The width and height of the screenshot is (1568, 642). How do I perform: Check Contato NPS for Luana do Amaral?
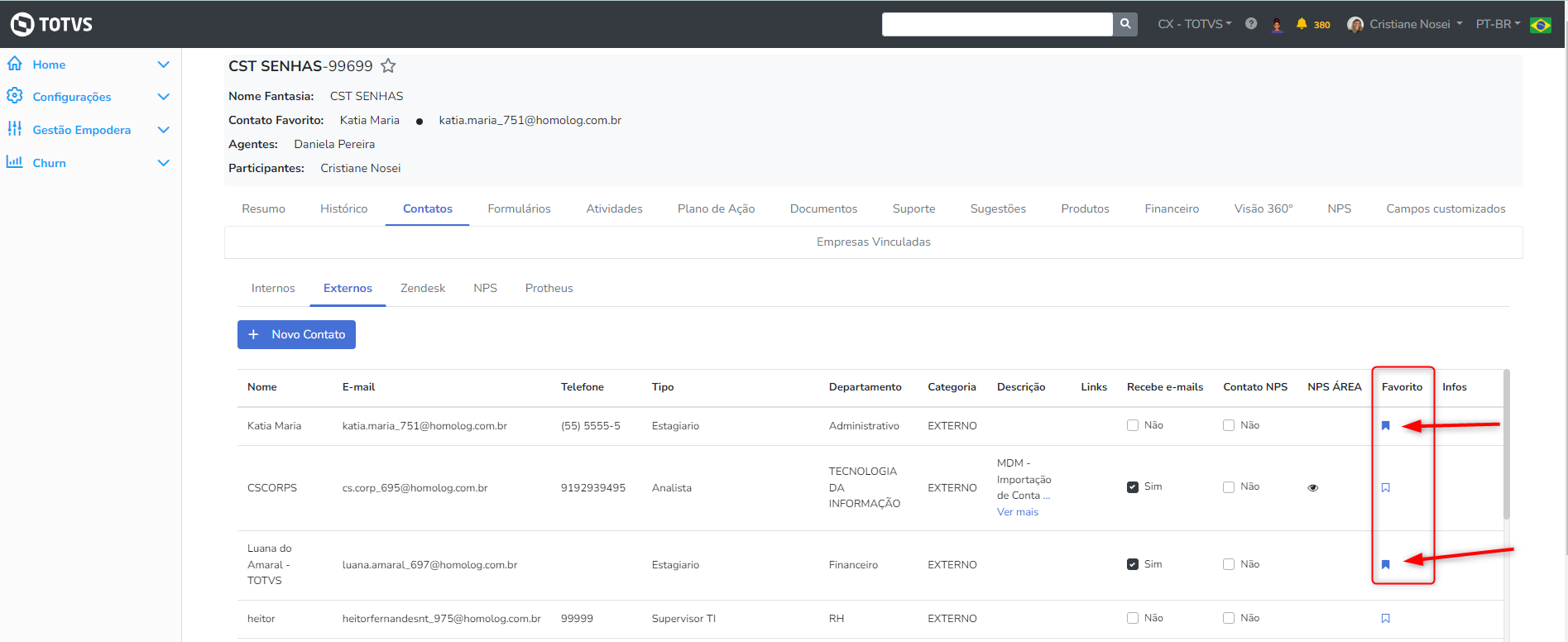pos(1229,564)
